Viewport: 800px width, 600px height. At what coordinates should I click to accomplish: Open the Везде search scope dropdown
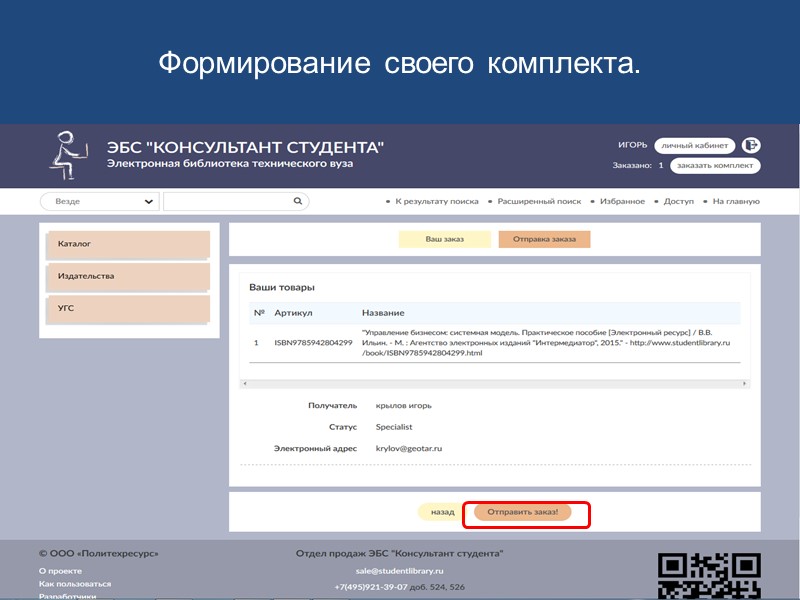[x=99, y=202]
